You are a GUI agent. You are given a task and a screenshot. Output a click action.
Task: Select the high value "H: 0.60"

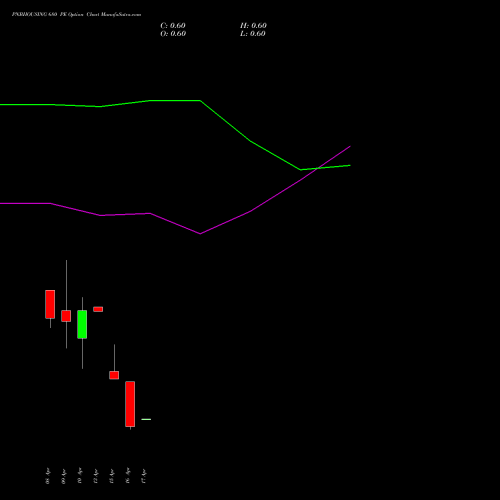coord(253,26)
